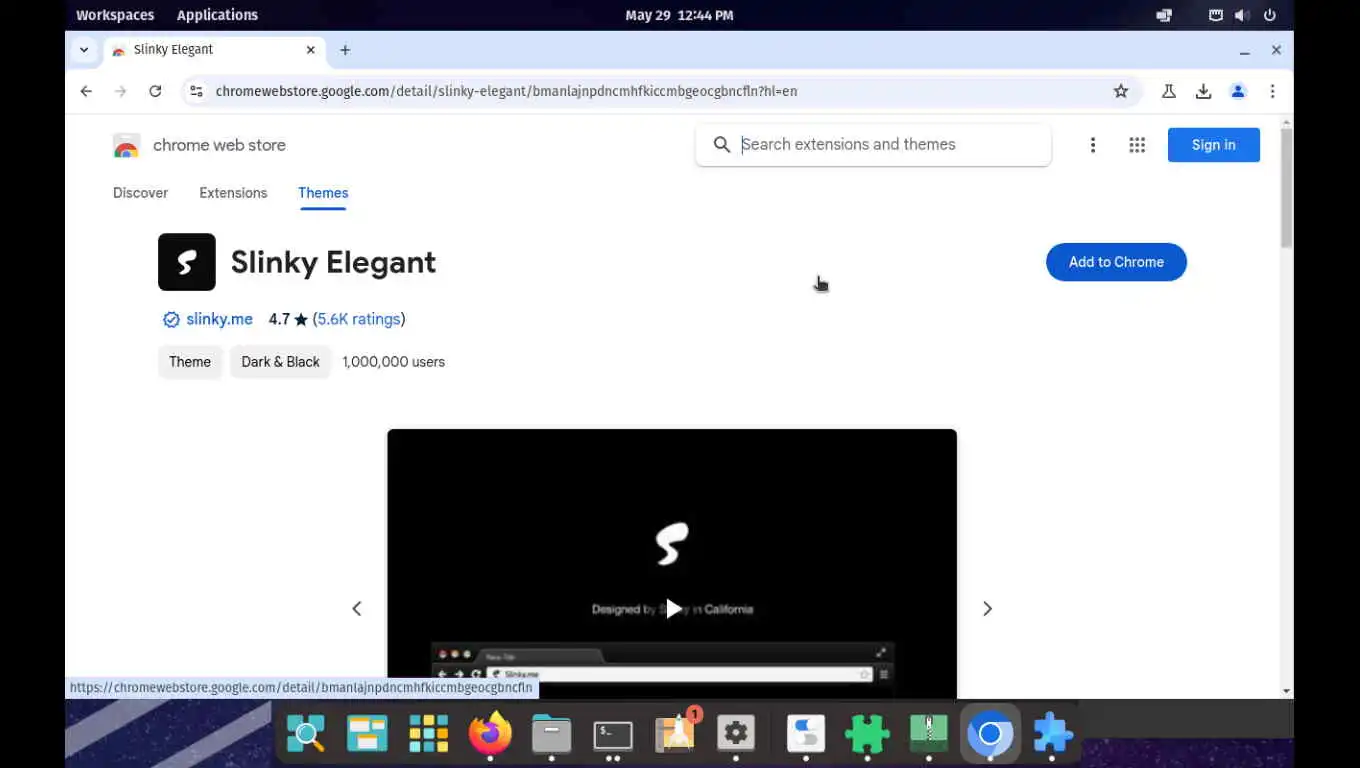
Task: Show the next preview image with the right arrow
Action: point(987,608)
